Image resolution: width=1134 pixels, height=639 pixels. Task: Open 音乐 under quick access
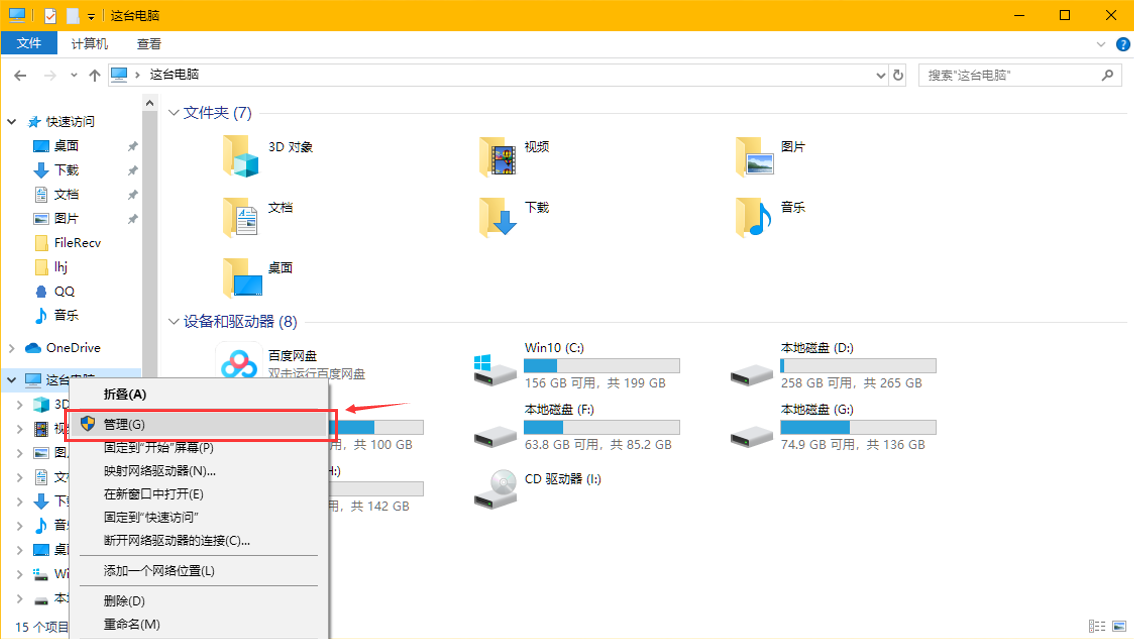click(x=66, y=315)
